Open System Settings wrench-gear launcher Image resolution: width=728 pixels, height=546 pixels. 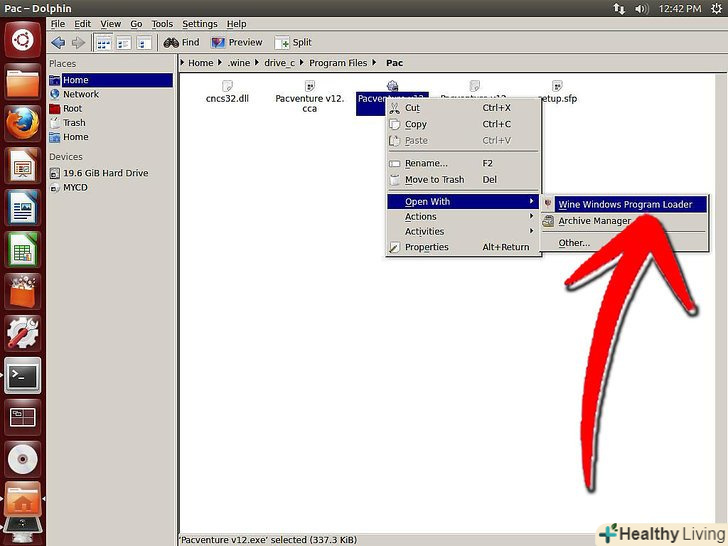coord(22,333)
